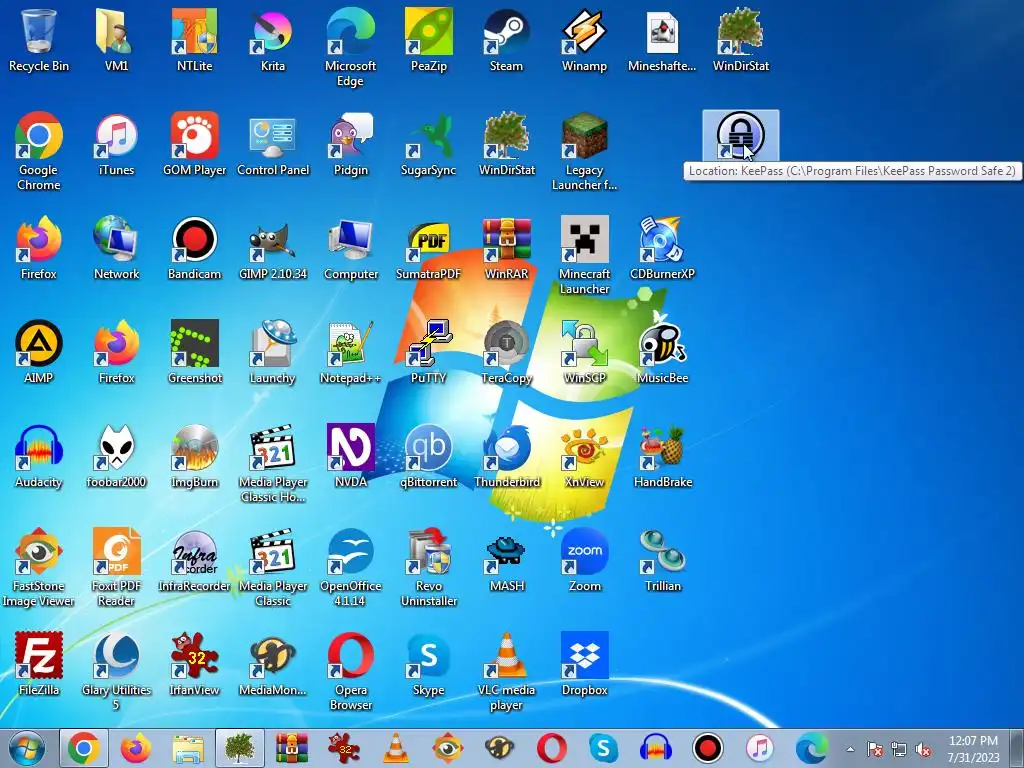Click the NVDA desktop shortcut
1024x768 pixels.
(350, 456)
